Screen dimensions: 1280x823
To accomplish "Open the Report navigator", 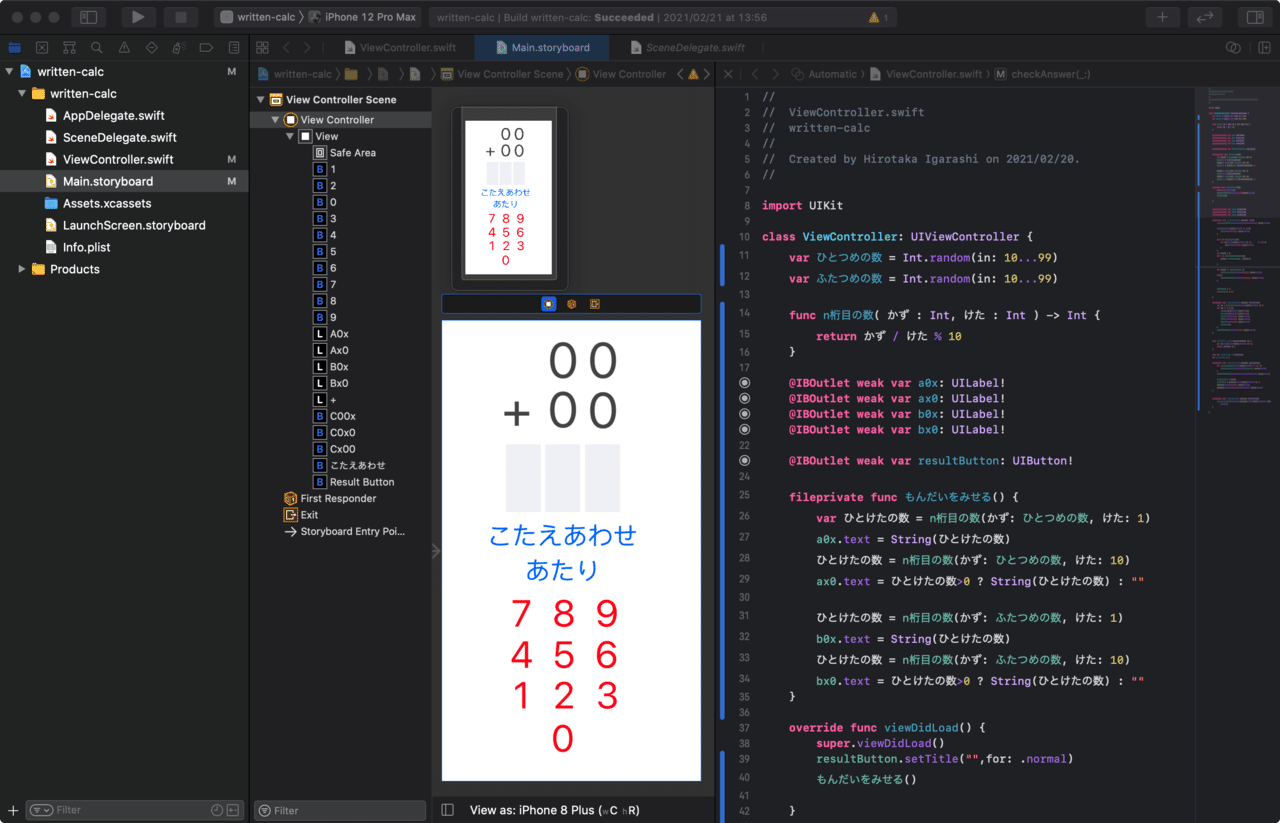I will click(x=233, y=47).
